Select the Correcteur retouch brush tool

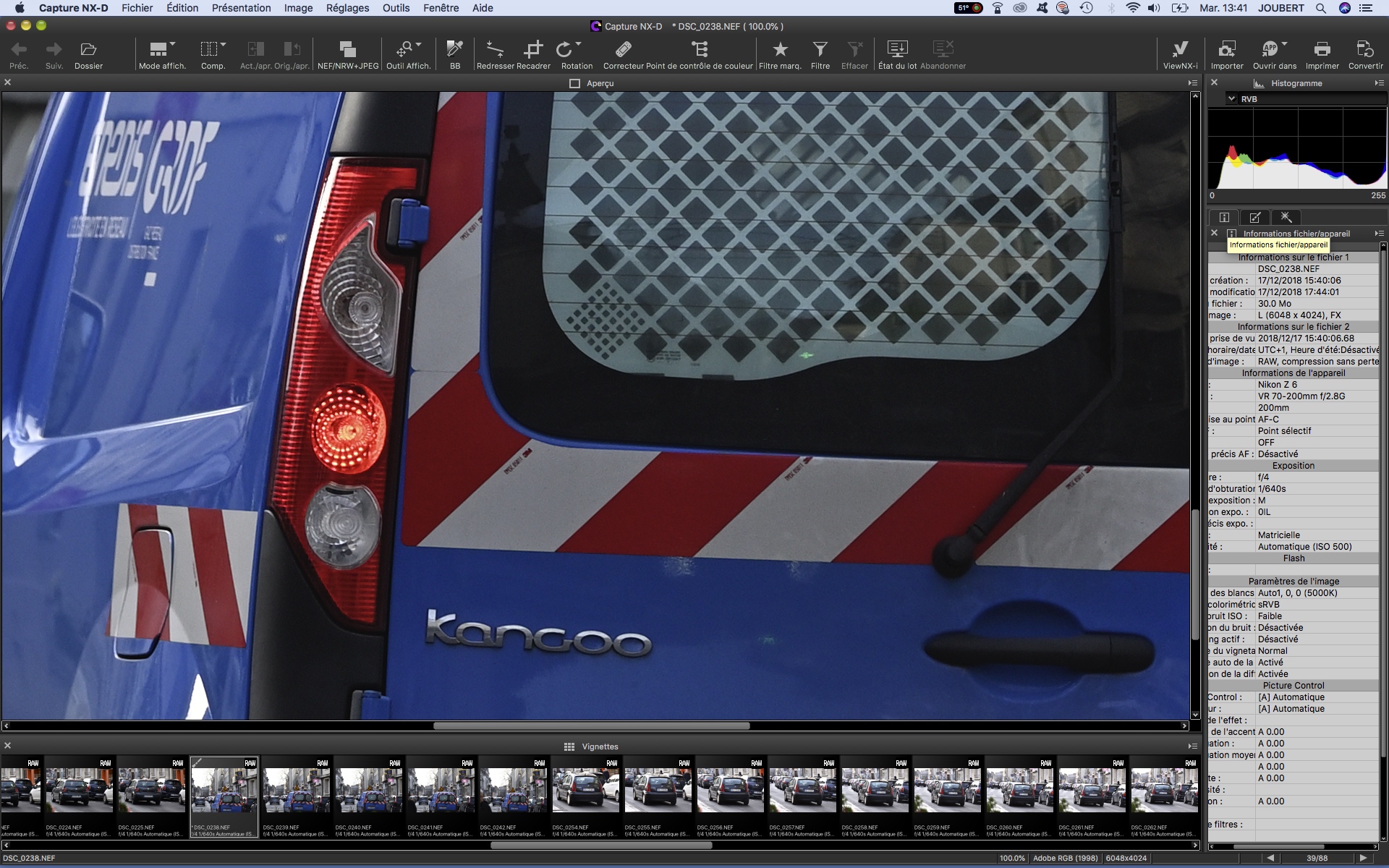point(623,55)
